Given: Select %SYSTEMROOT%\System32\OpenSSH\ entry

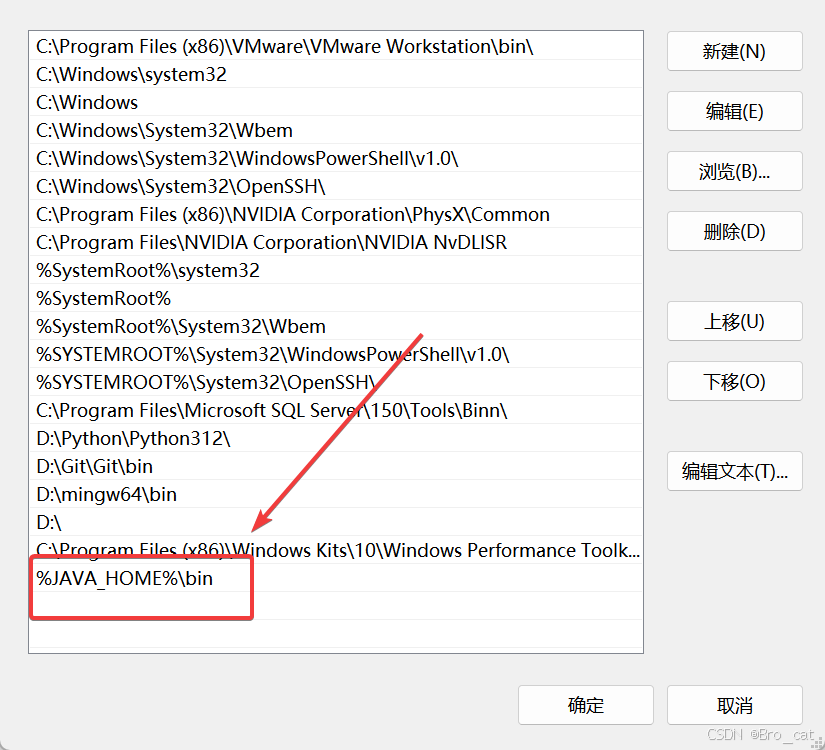Looking at the screenshot, I should pos(336,382).
